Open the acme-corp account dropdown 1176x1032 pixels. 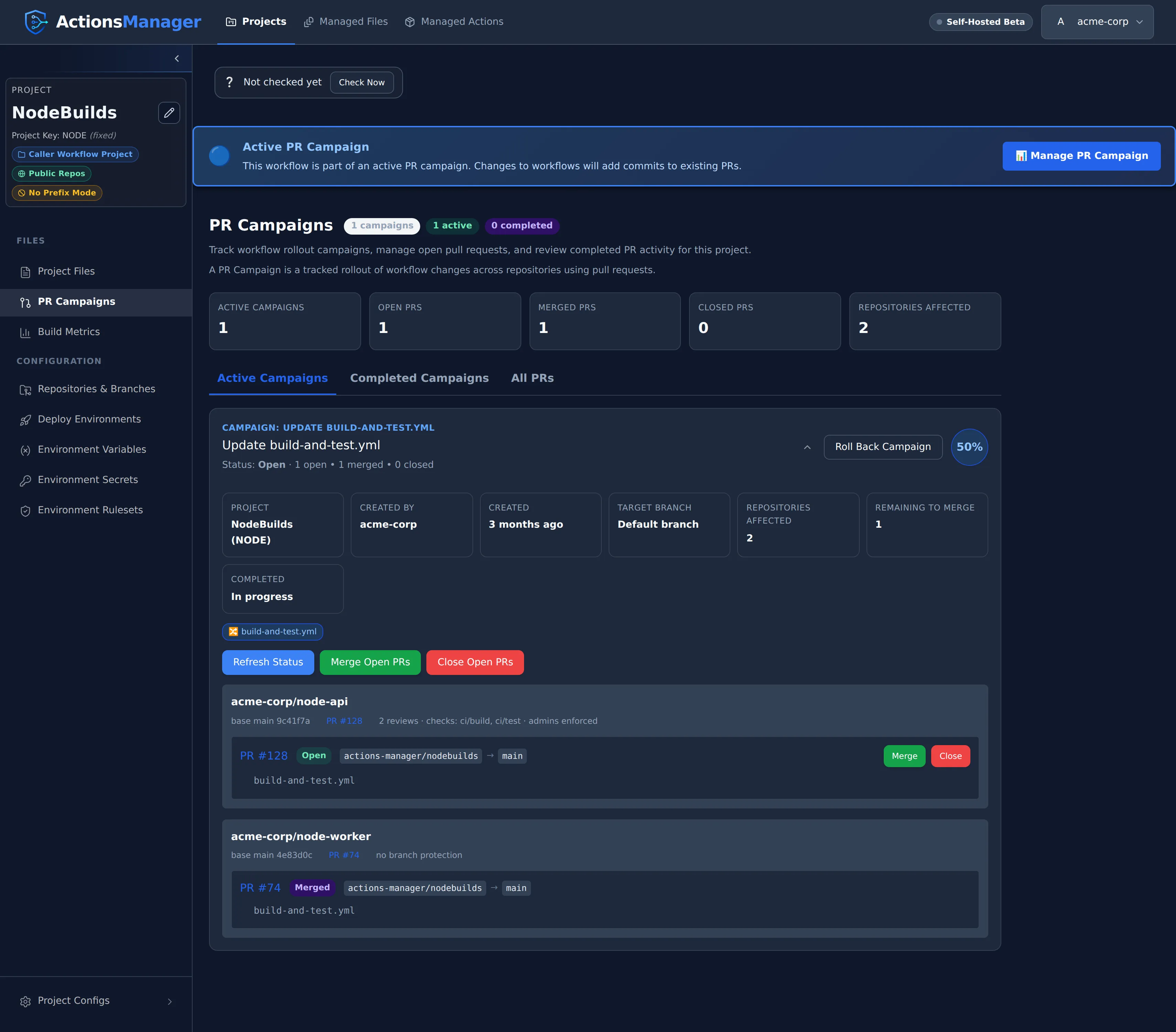[1097, 22]
